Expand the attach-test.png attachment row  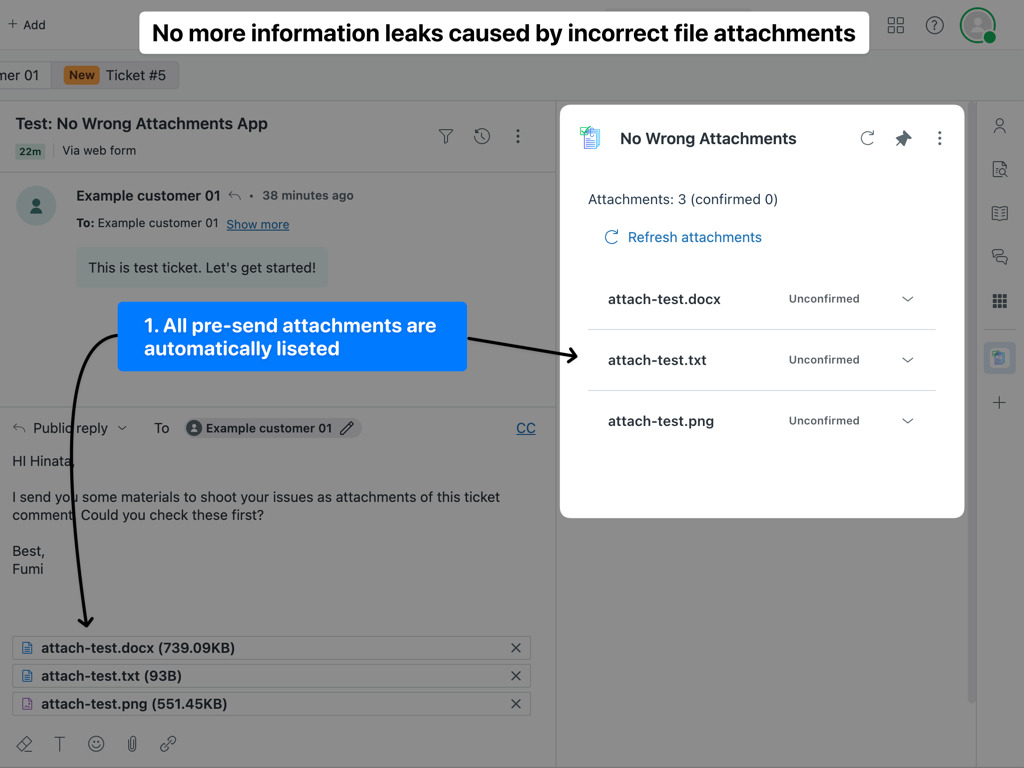[907, 421]
